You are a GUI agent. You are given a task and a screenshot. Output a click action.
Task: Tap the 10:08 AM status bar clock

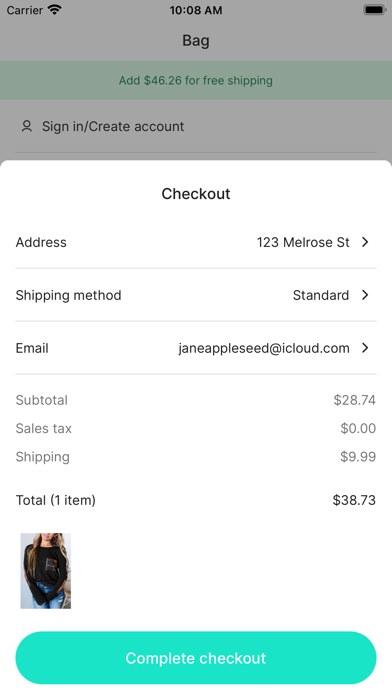click(196, 10)
